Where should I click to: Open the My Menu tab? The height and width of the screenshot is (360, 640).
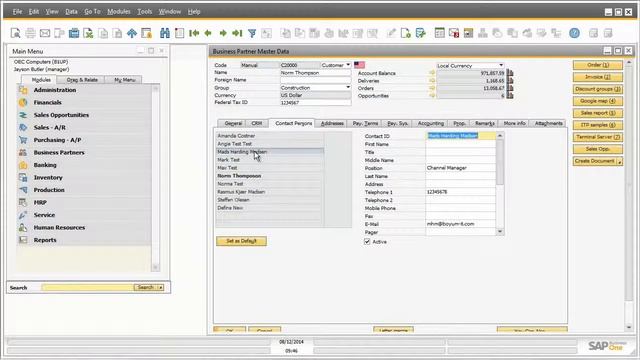pos(124,80)
